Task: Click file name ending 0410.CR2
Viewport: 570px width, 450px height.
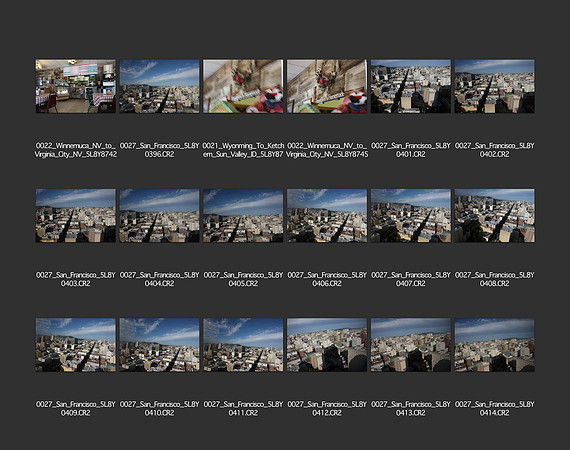Action: coord(160,409)
